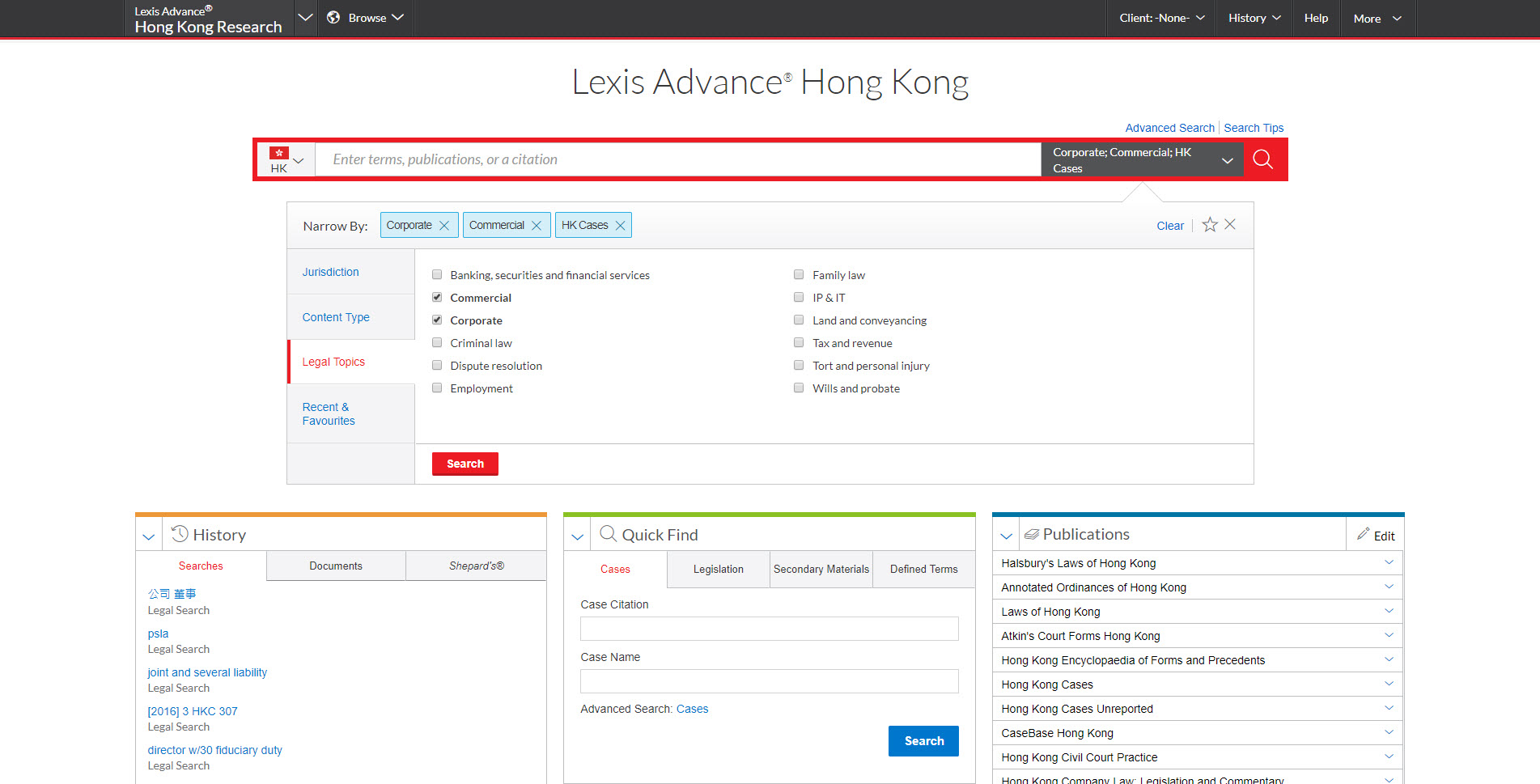Click Clear in the Narrow By bar

coord(1170,226)
